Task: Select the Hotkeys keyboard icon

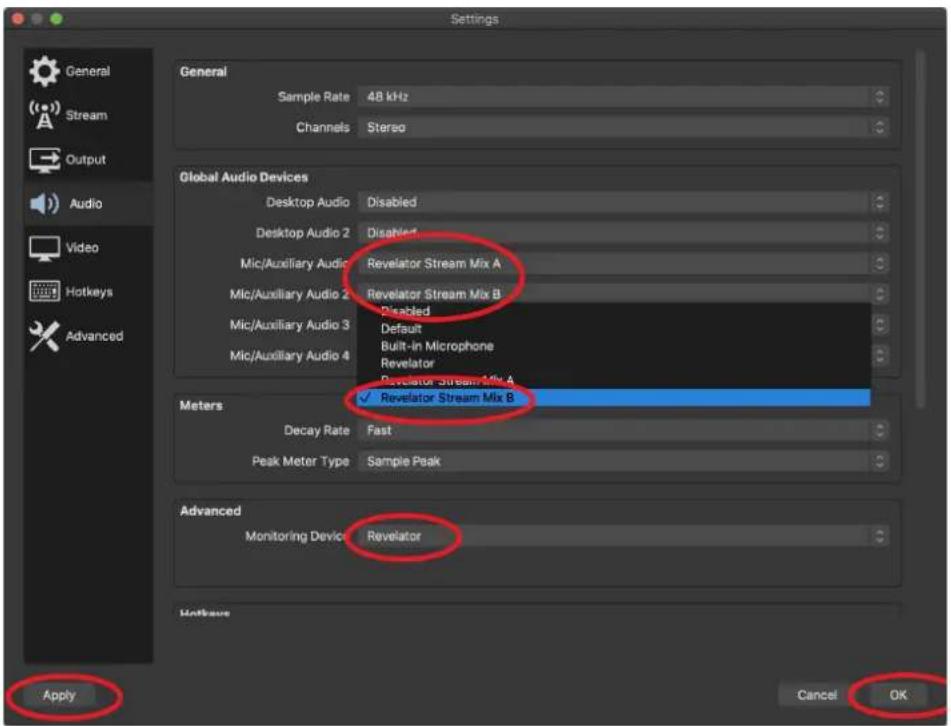Action: coord(44,292)
